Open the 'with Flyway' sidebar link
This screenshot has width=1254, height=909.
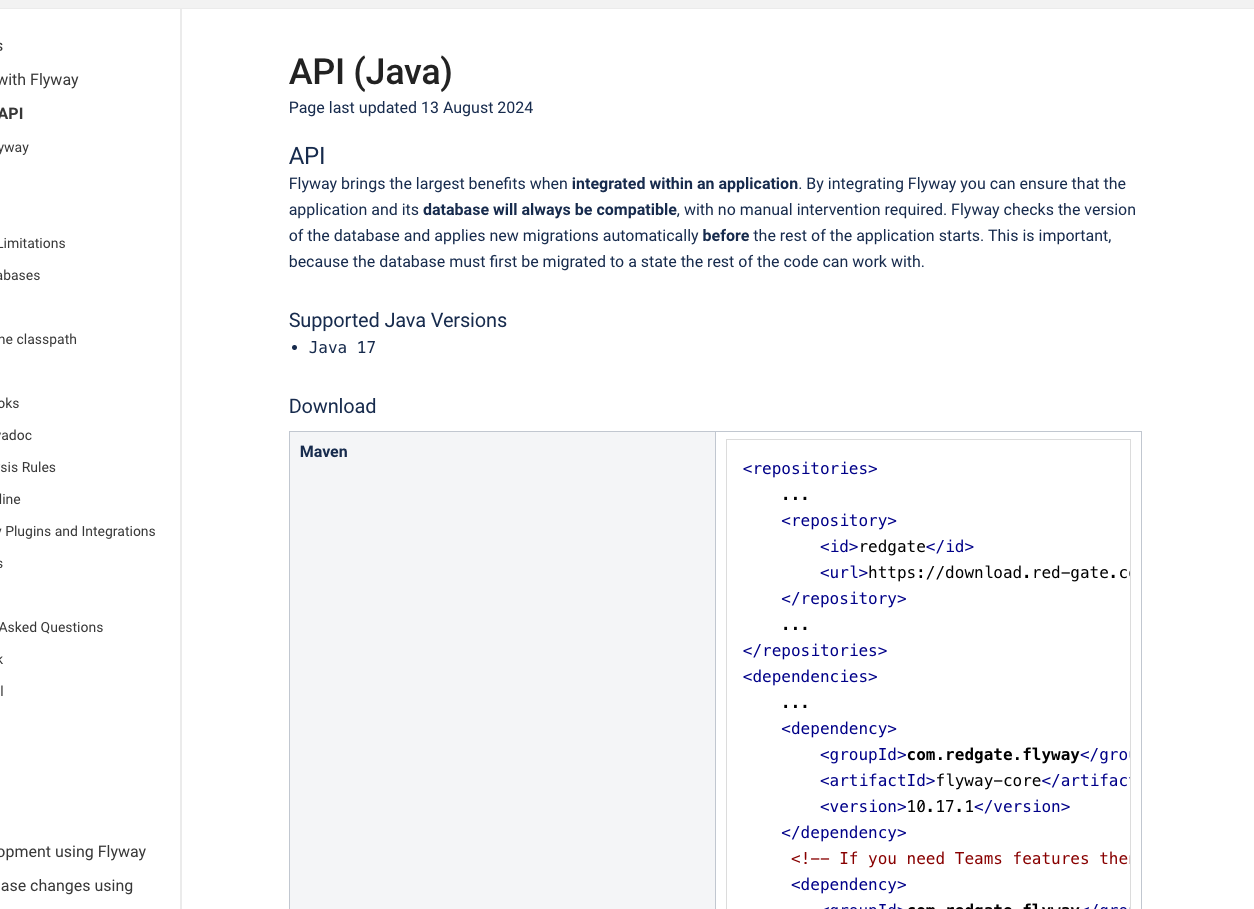[x=39, y=80]
